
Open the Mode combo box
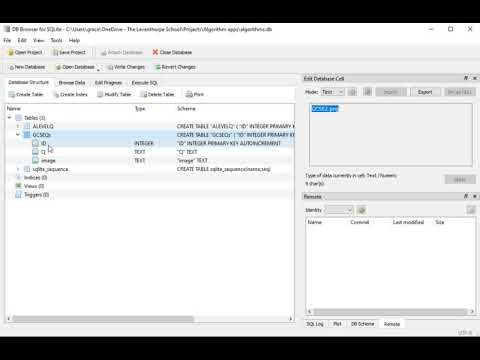click(332, 92)
